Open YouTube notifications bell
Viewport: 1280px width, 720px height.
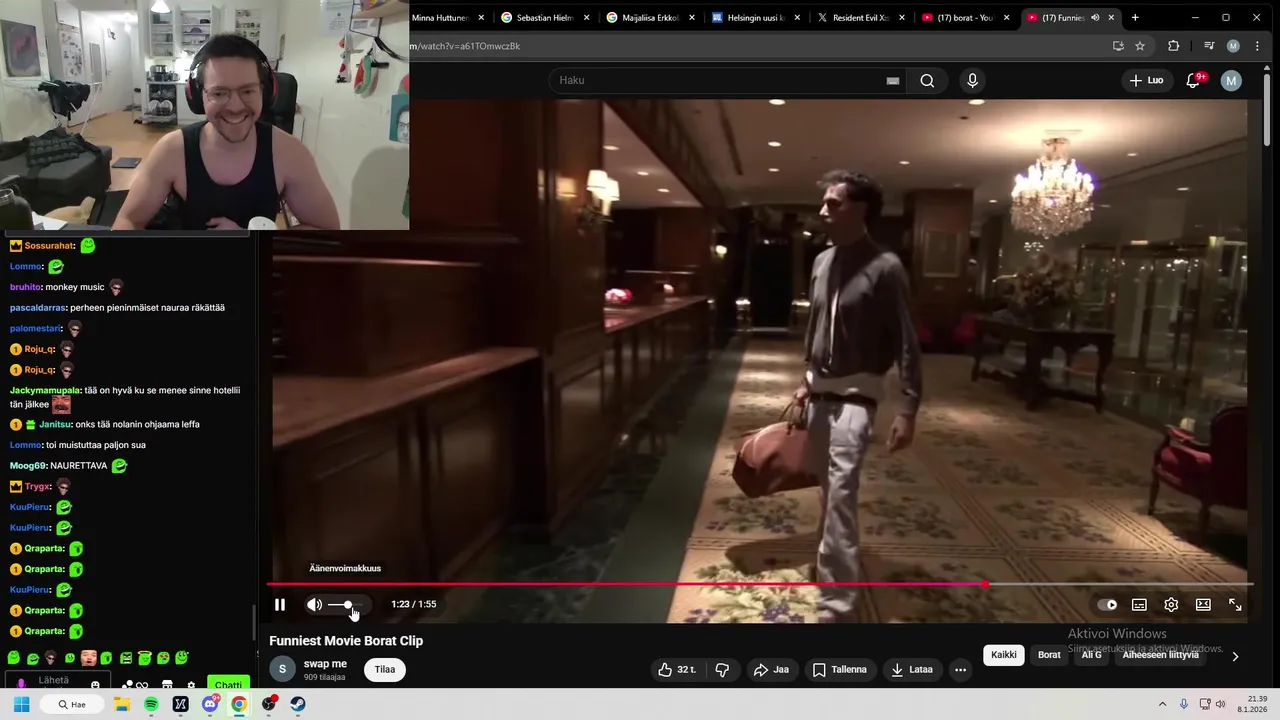[1193, 81]
